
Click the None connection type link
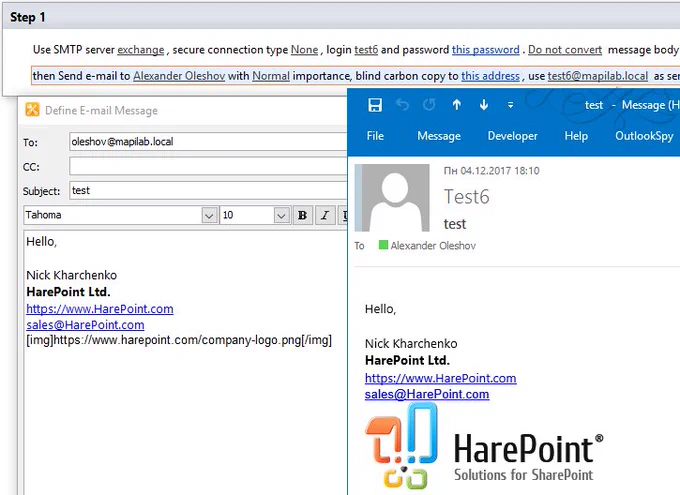point(304,50)
